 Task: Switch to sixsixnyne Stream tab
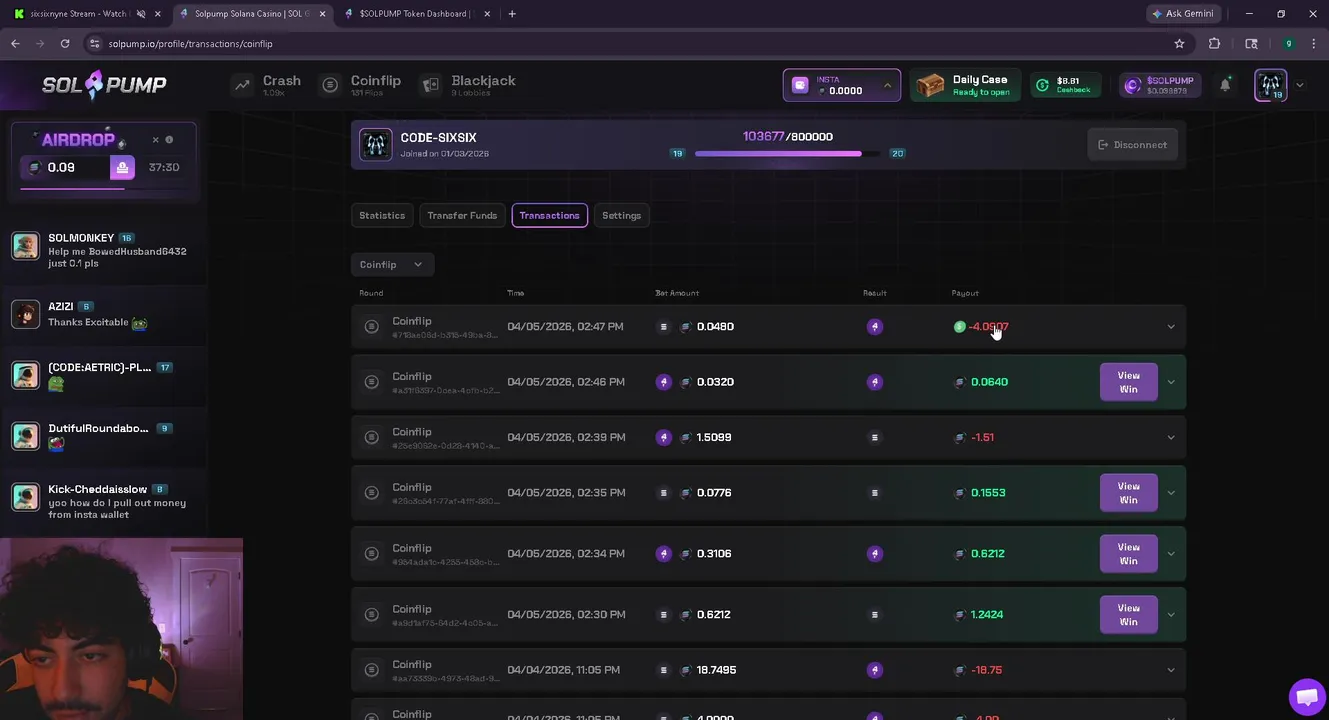[78, 14]
